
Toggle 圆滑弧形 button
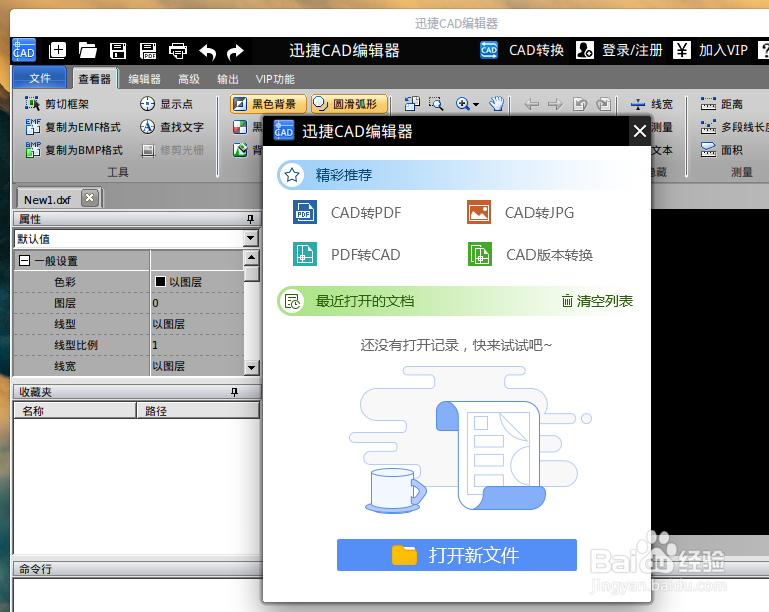349,104
